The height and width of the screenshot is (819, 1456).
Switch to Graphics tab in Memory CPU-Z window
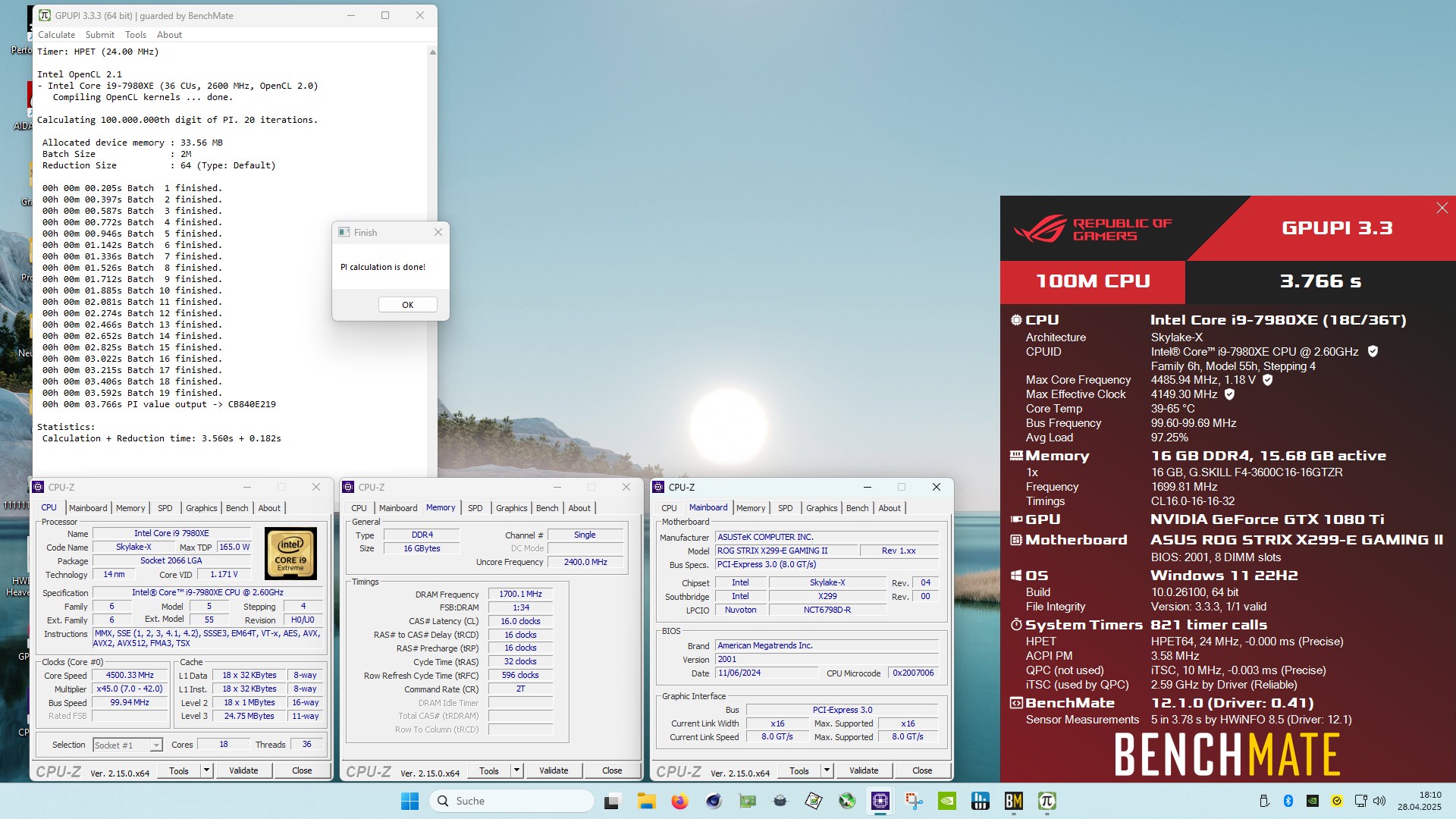512,508
